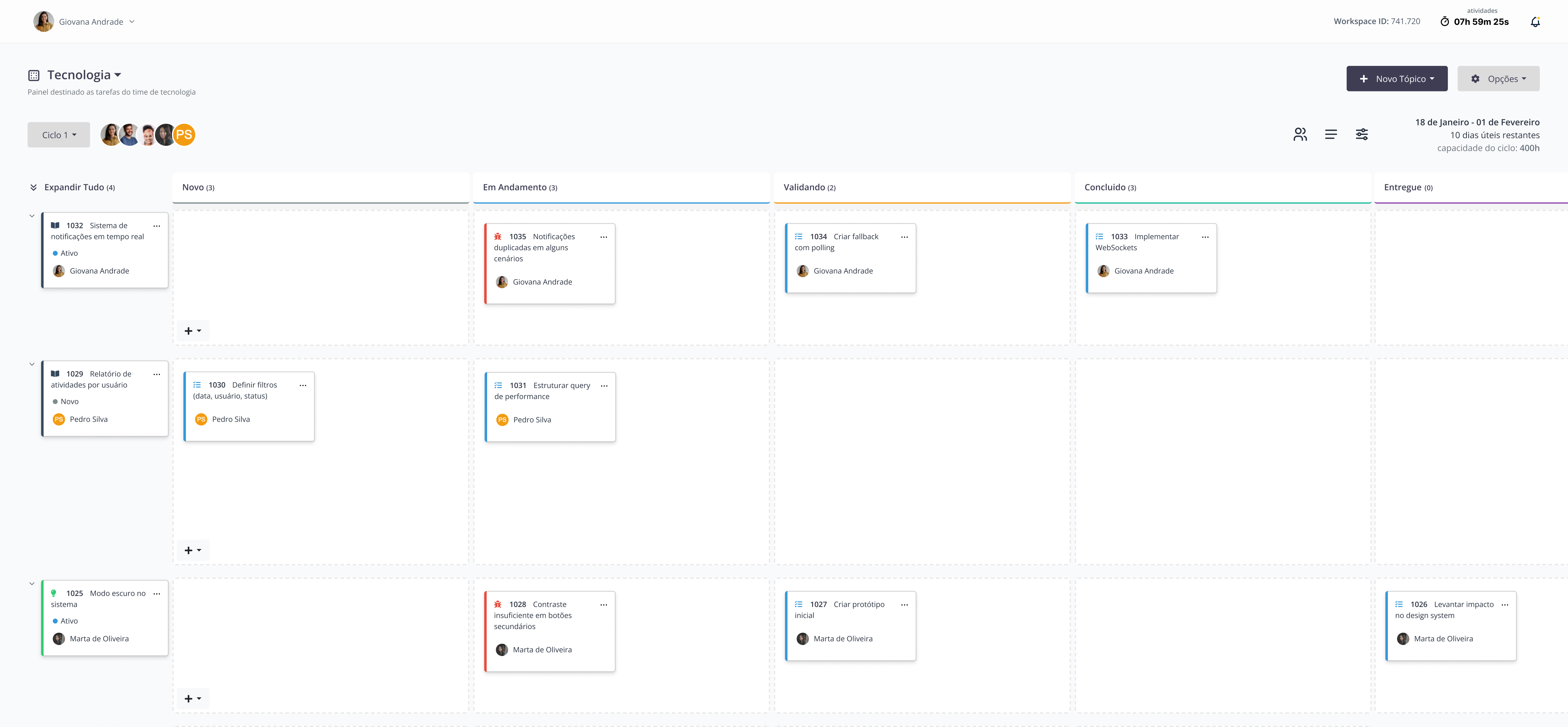Open the filter sliders icon
The width and height of the screenshot is (1568, 727).
pos(1362,135)
